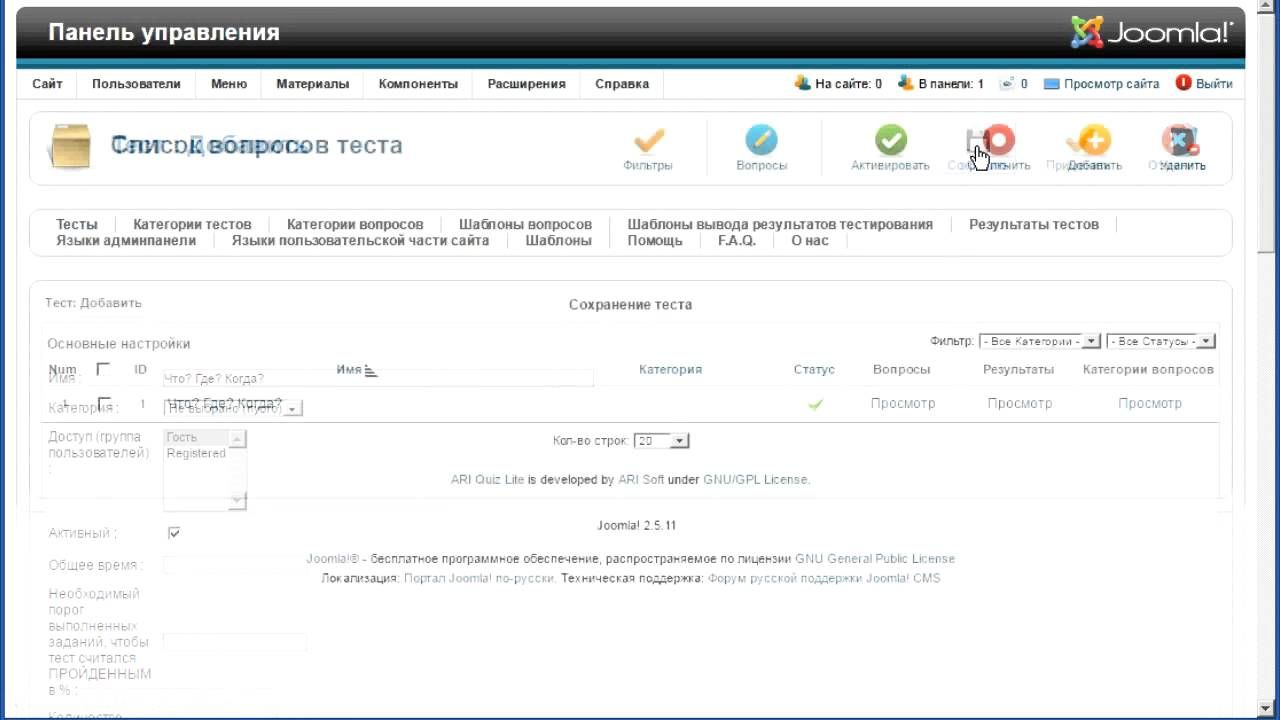Open the F.A.Q. link
This screenshot has width=1280, height=720.
pos(737,240)
